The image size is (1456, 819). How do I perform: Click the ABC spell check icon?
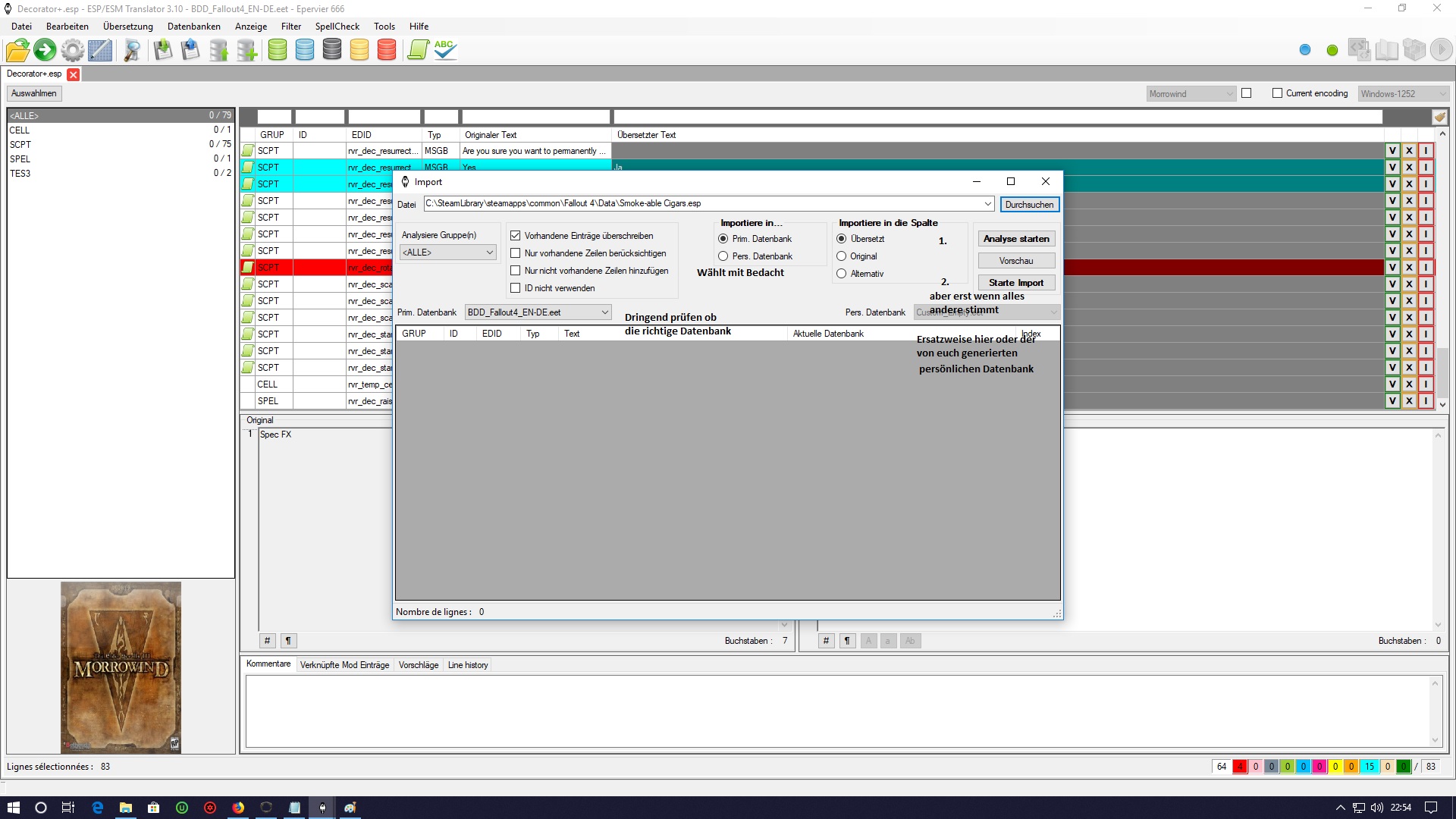pyautogui.click(x=445, y=50)
